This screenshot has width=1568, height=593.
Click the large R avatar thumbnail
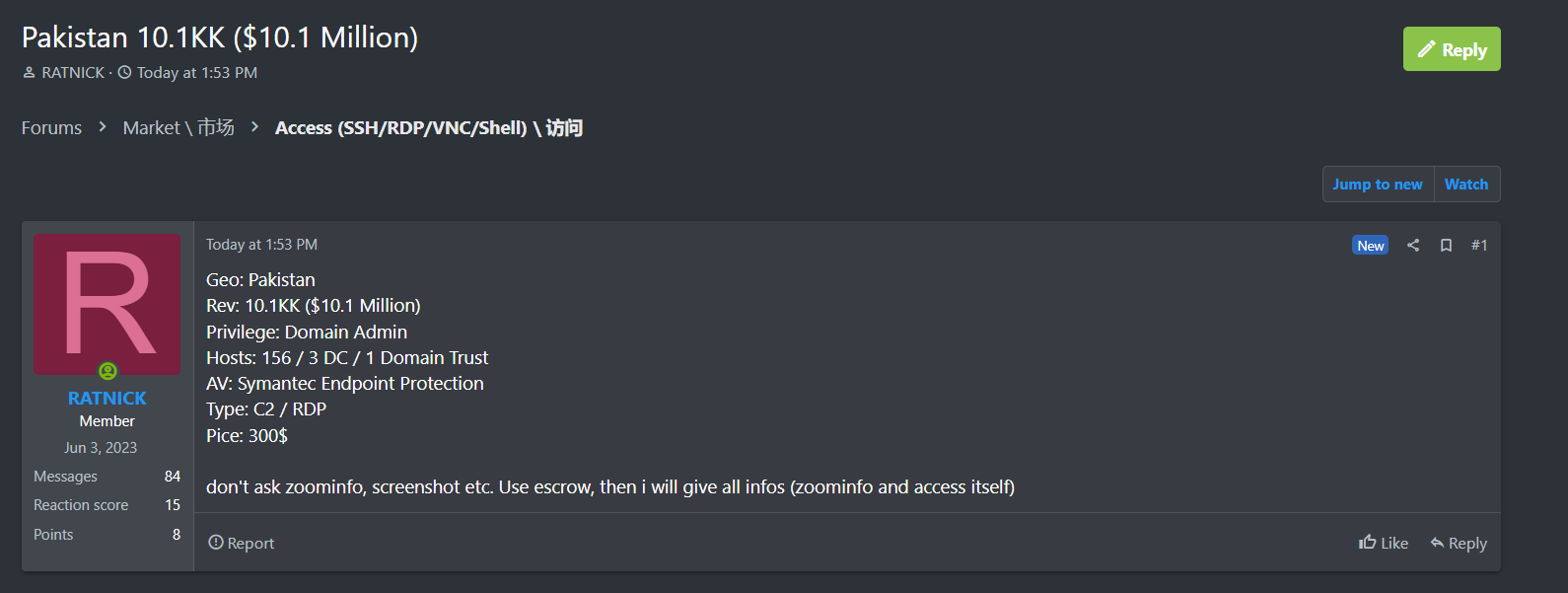107,304
